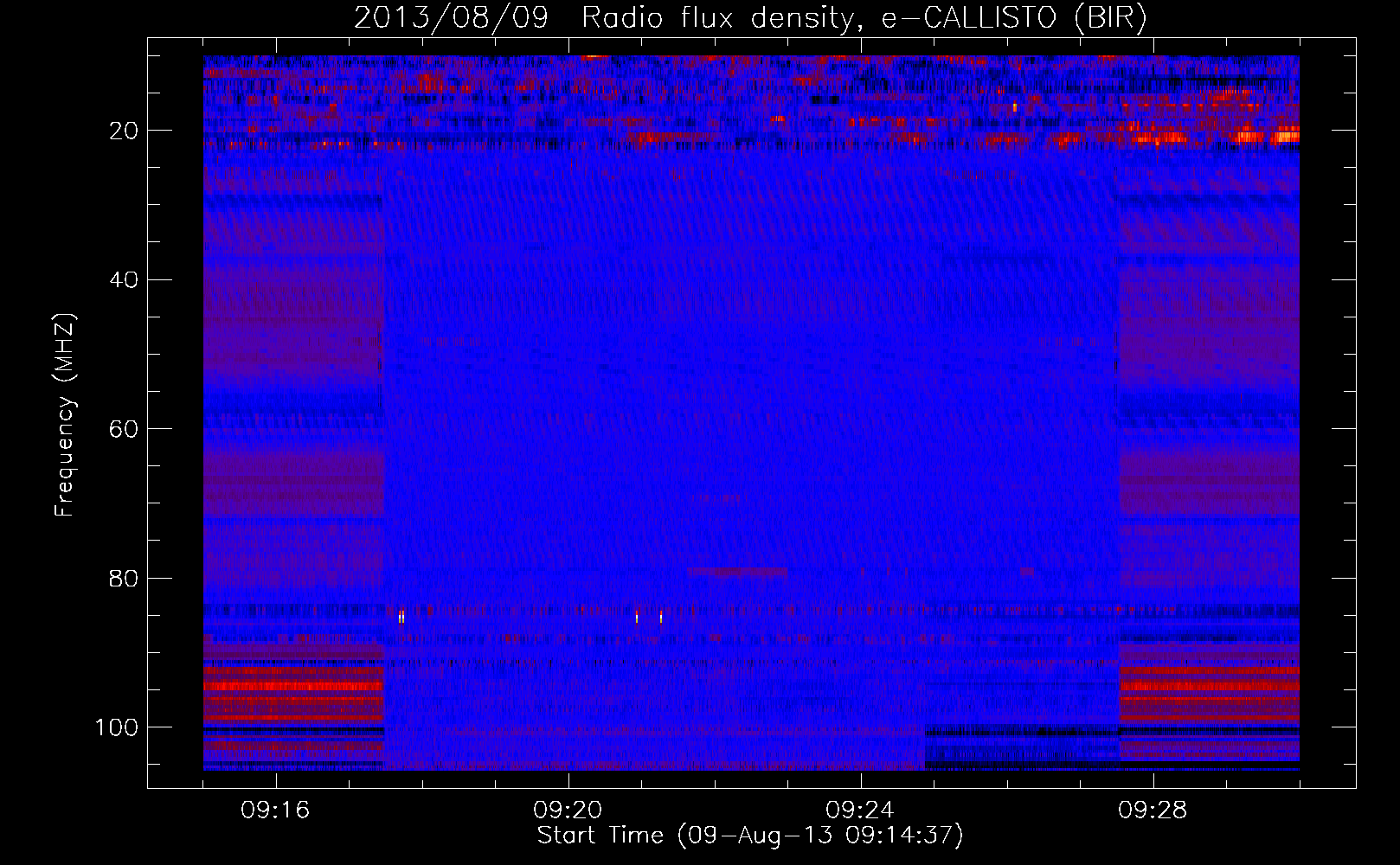Select the 'Frequency (MHZ)' y-axis label
Screen dimensions: 1400x865
click(x=65, y=414)
